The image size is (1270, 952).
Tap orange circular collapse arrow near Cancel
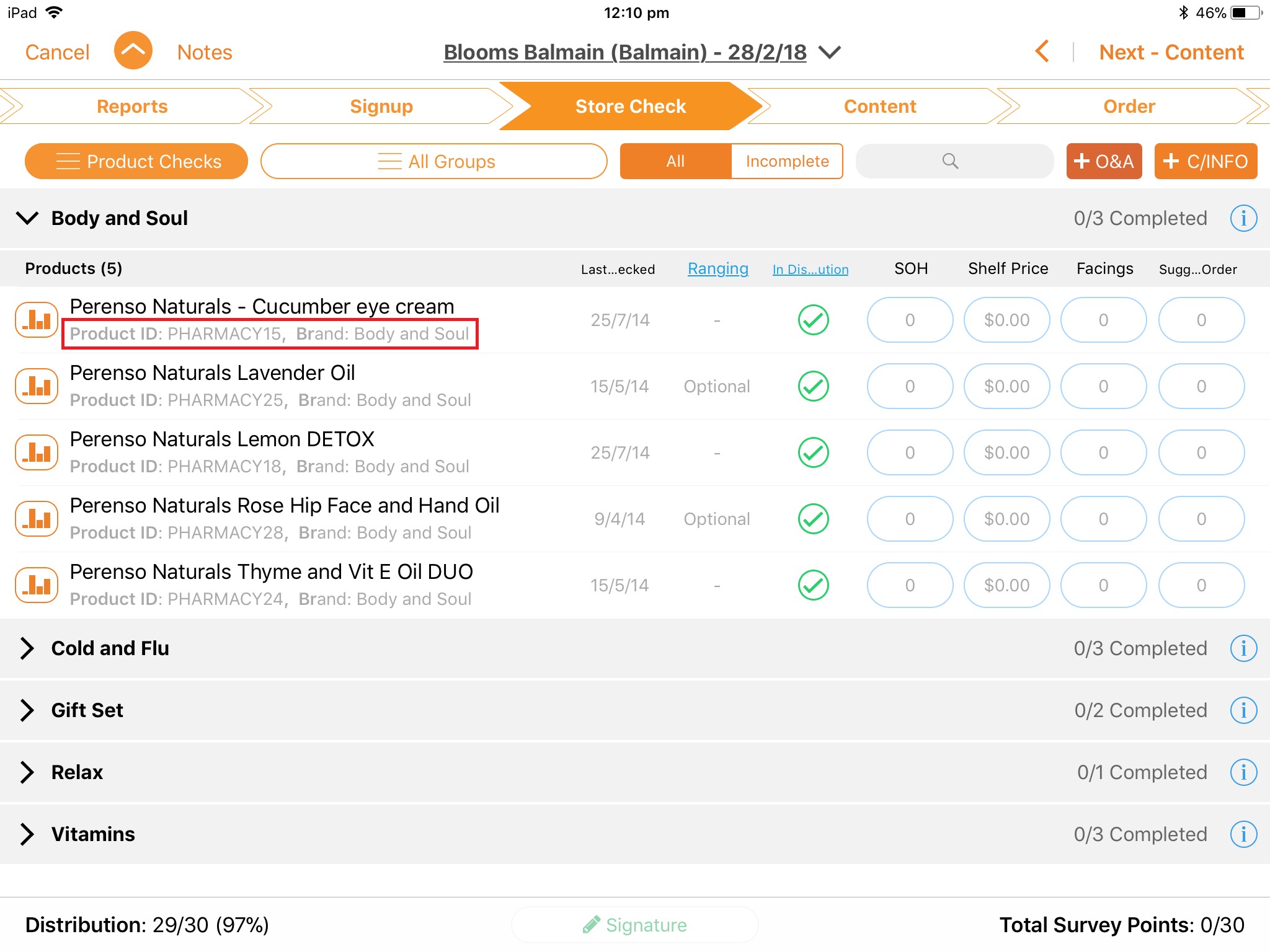133,51
